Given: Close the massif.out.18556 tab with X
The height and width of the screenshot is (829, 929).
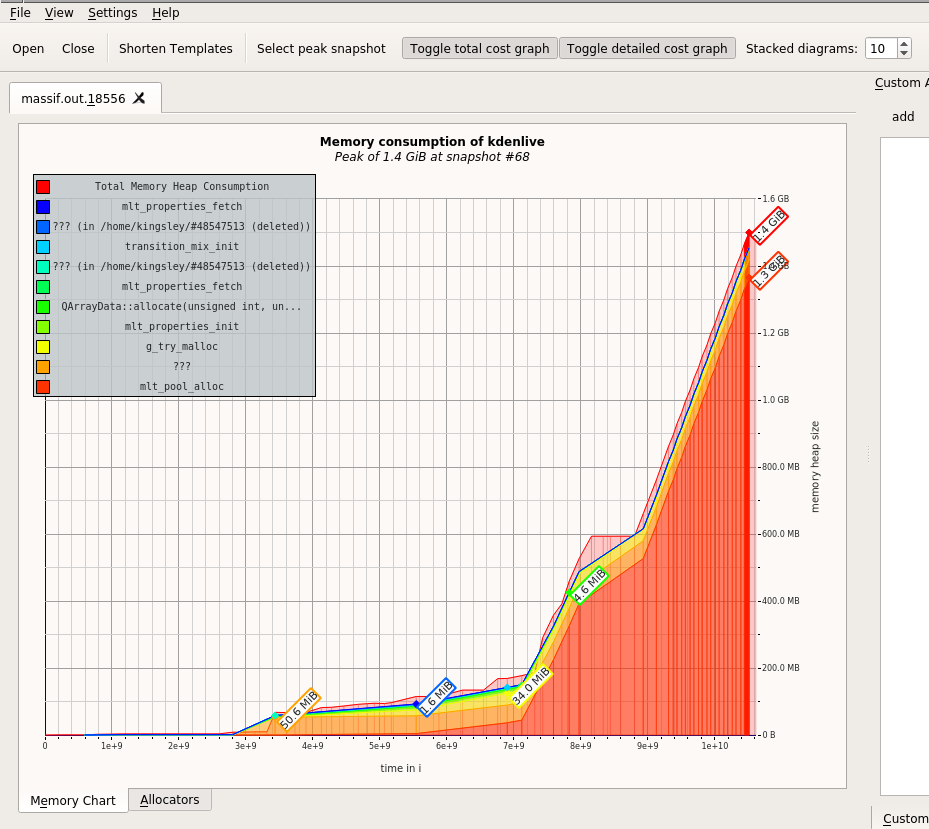Looking at the screenshot, I should point(139,98).
